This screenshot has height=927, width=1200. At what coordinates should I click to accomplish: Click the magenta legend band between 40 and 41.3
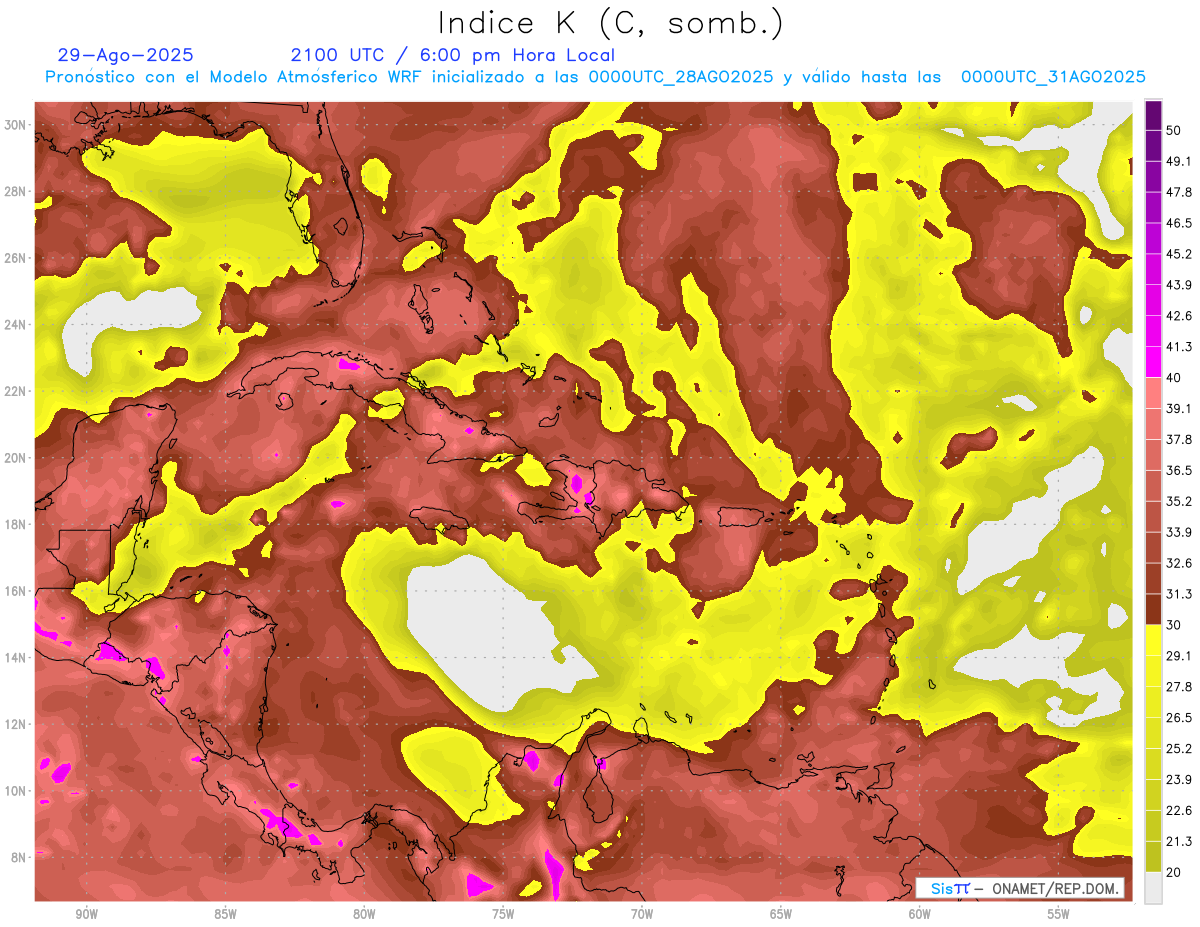[1153, 362]
